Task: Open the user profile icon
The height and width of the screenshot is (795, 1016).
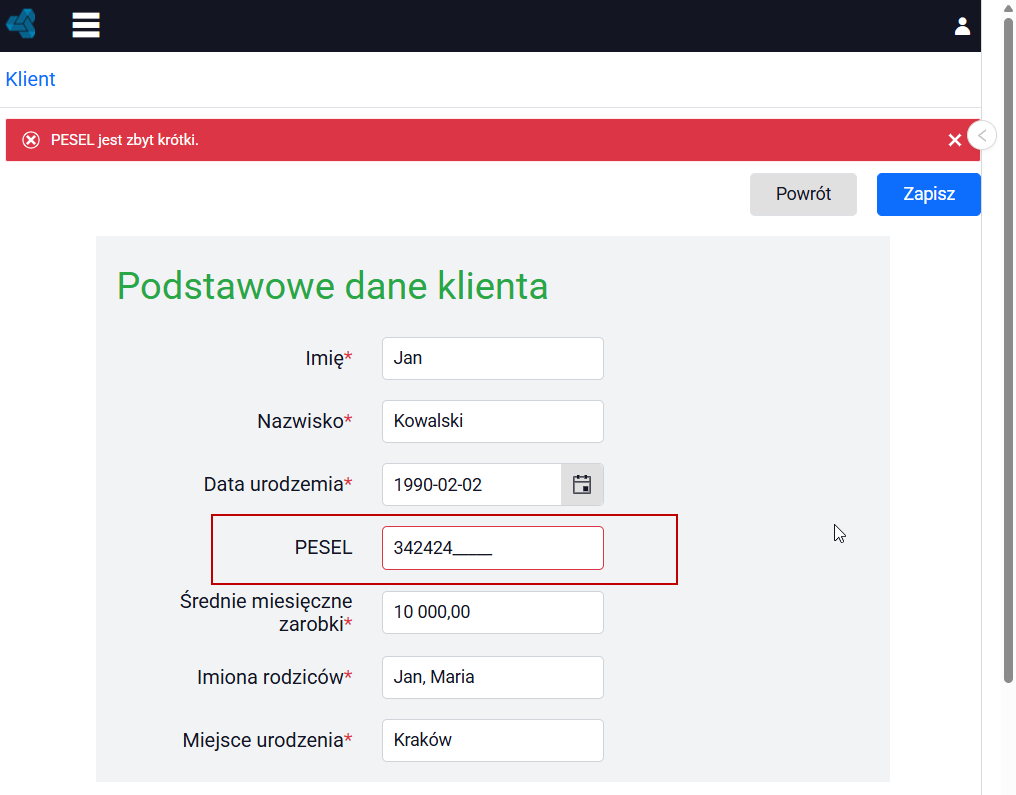Action: click(962, 26)
